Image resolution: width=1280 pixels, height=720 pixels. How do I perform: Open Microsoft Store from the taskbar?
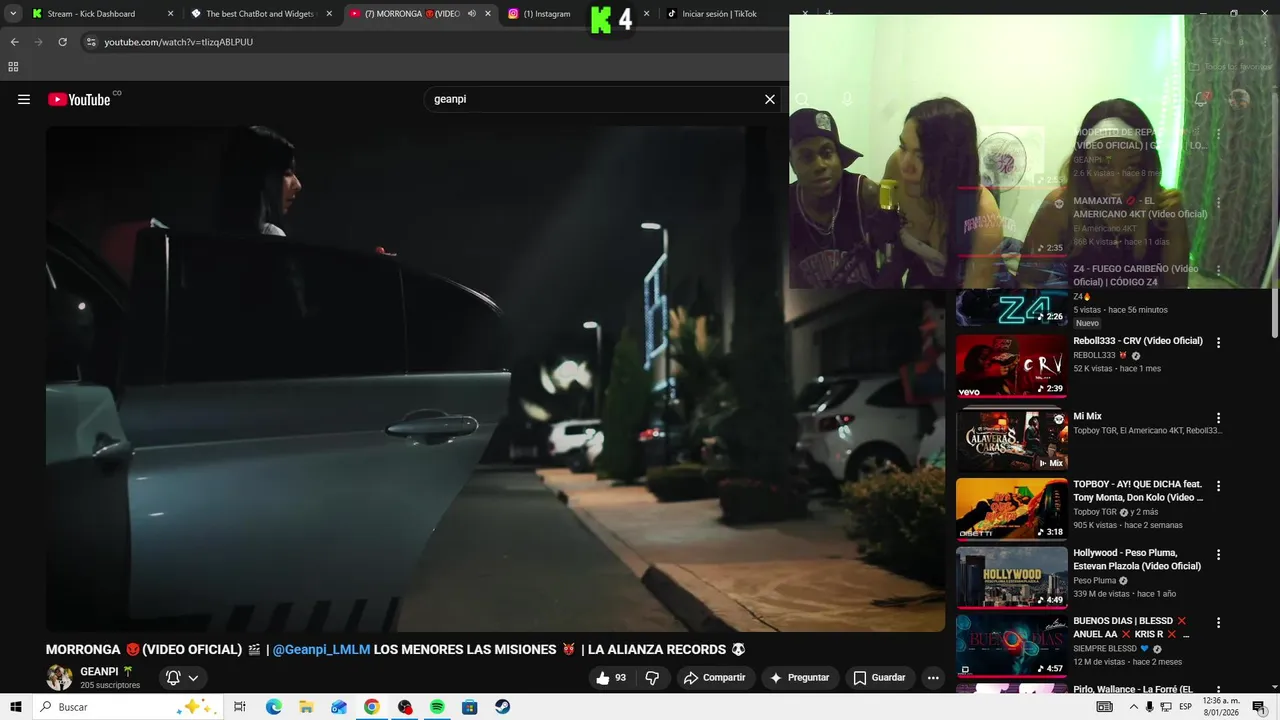pos(469,707)
